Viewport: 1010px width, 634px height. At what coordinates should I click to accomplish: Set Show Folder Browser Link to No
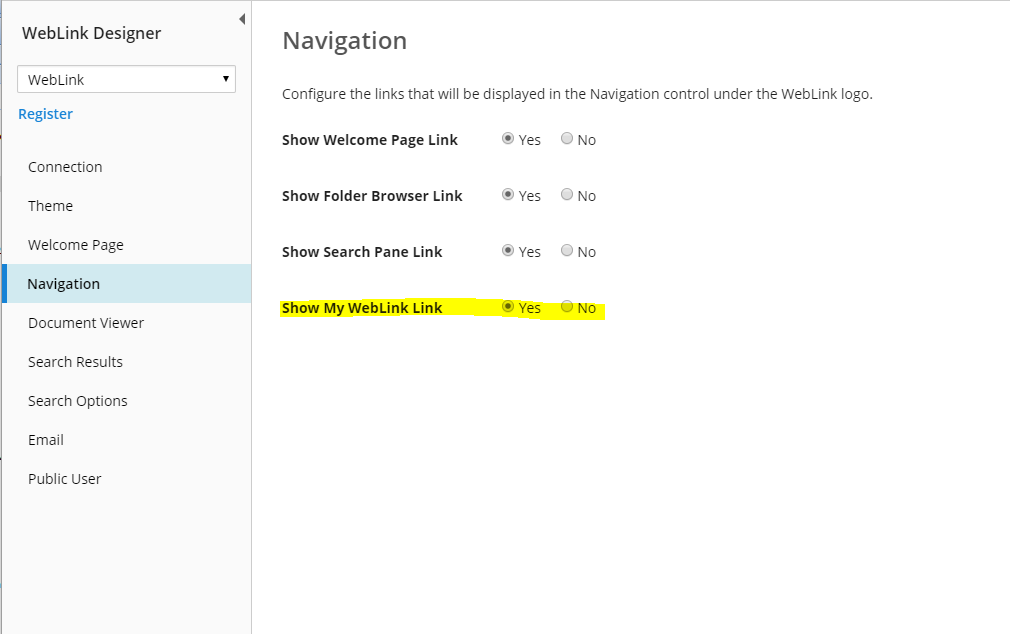[567, 195]
